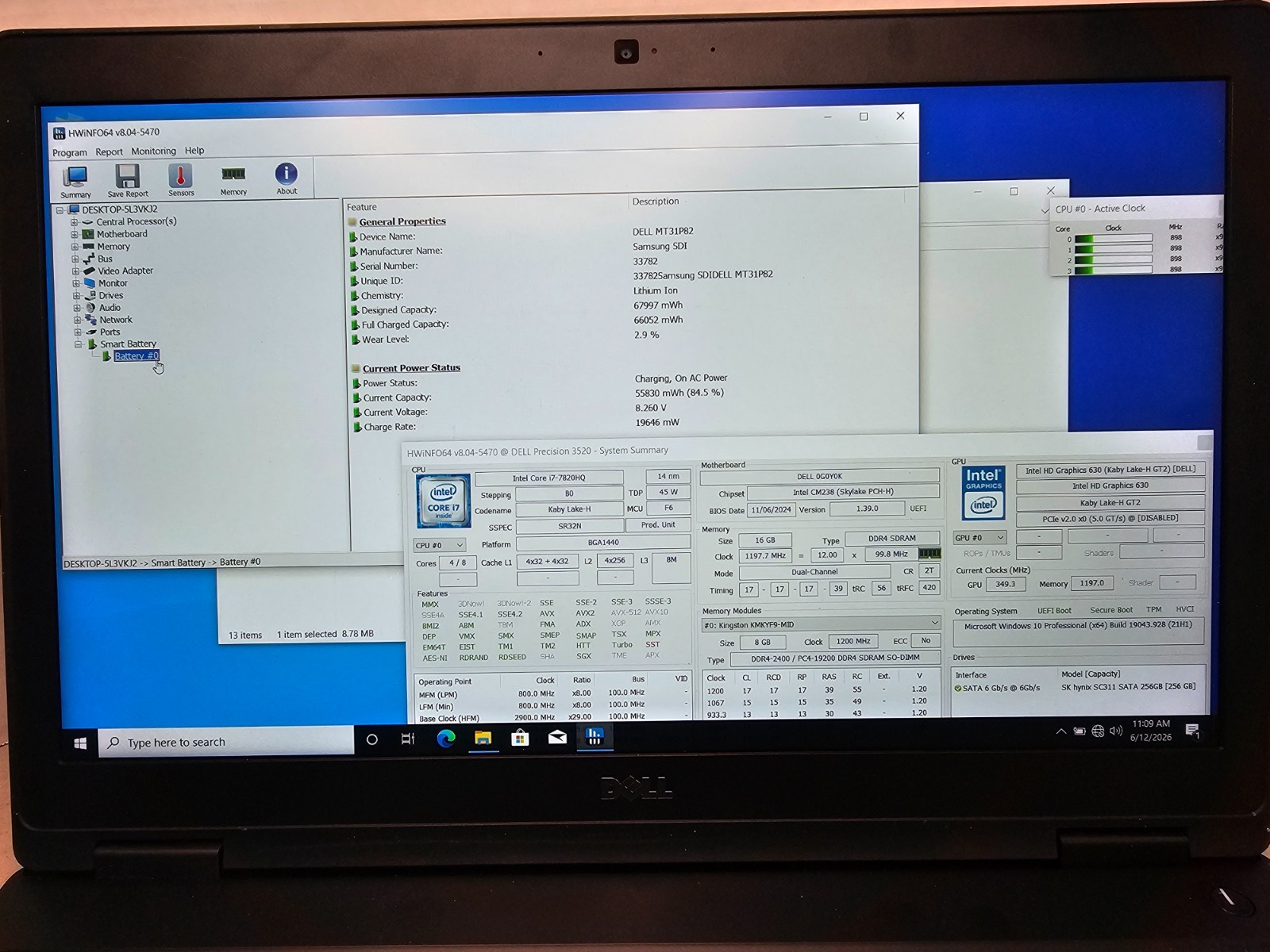Open Cortana circle icon on taskbar
The image size is (1270, 952).
click(x=371, y=739)
